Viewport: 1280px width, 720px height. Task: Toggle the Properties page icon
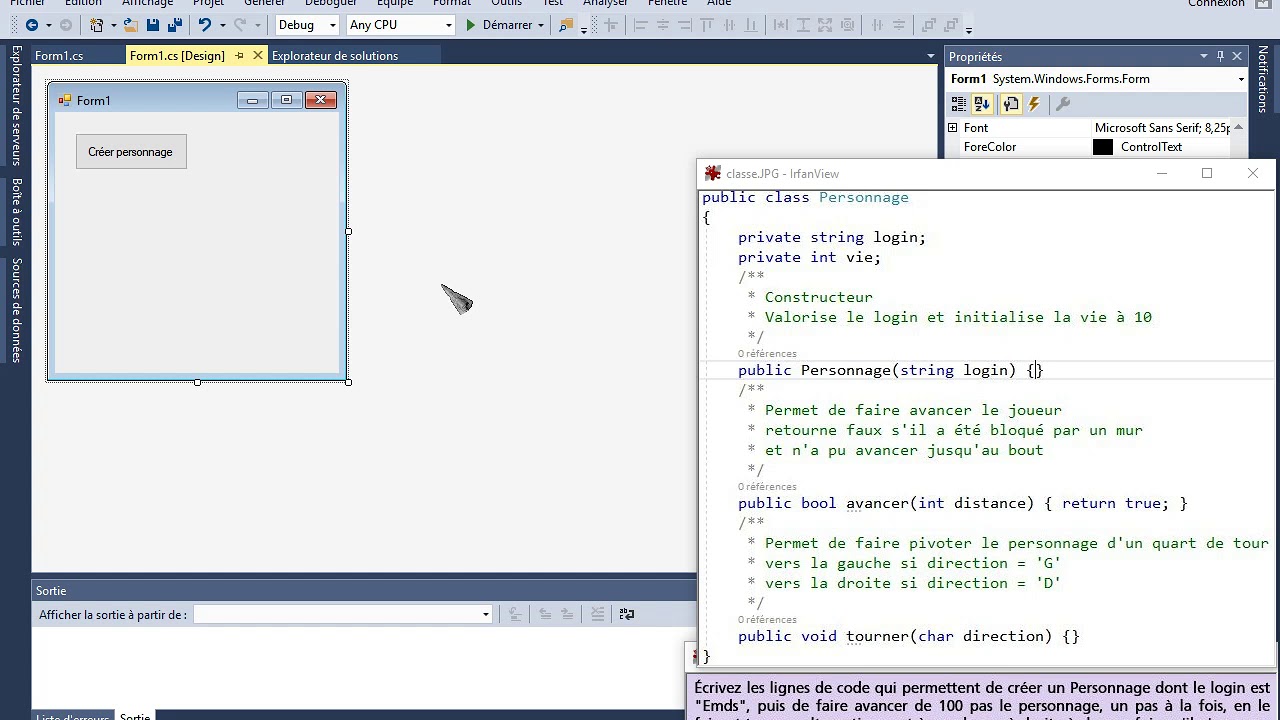click(x=1010, y=103)
